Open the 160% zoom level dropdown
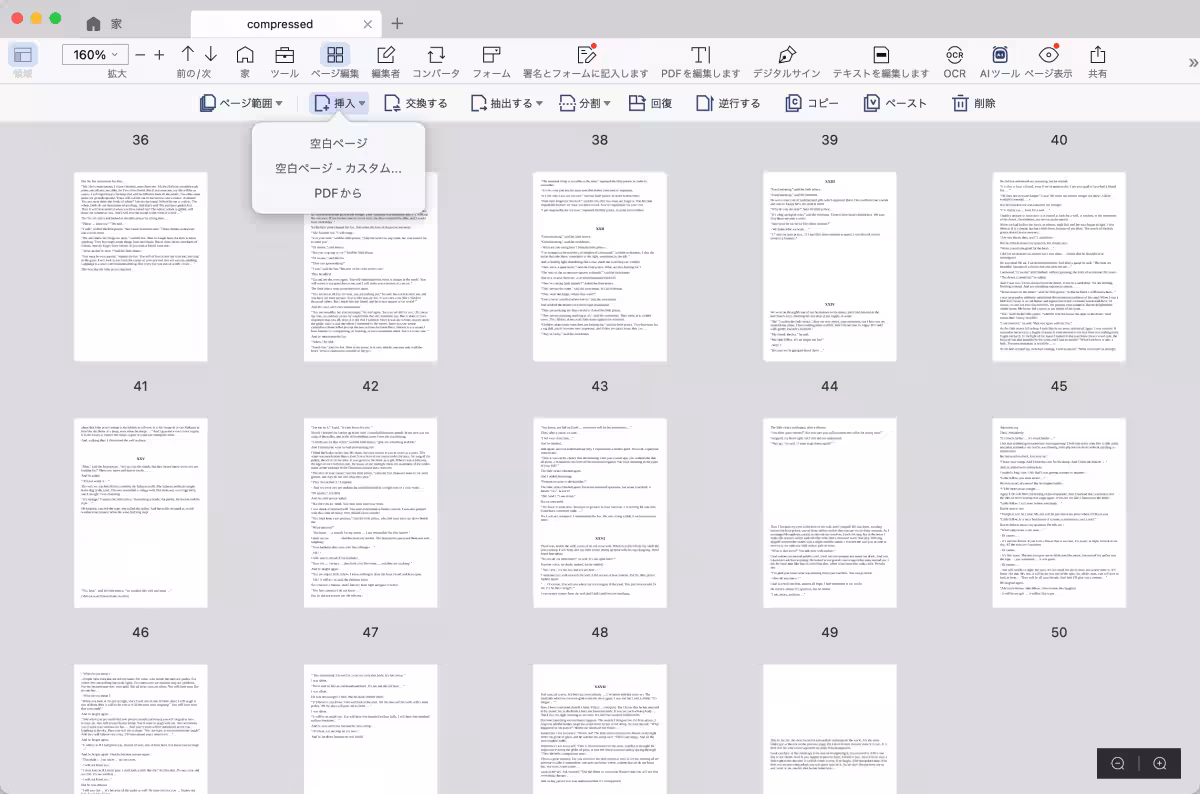The image size is (1200, 794). pos(95,55)
